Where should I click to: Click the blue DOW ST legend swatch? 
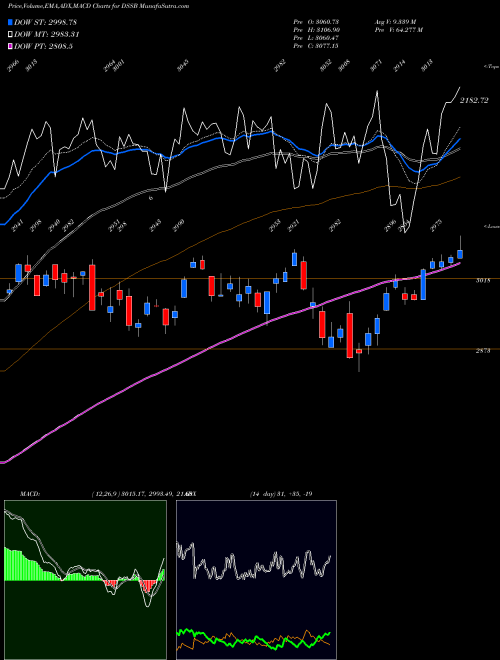[10, 22]
